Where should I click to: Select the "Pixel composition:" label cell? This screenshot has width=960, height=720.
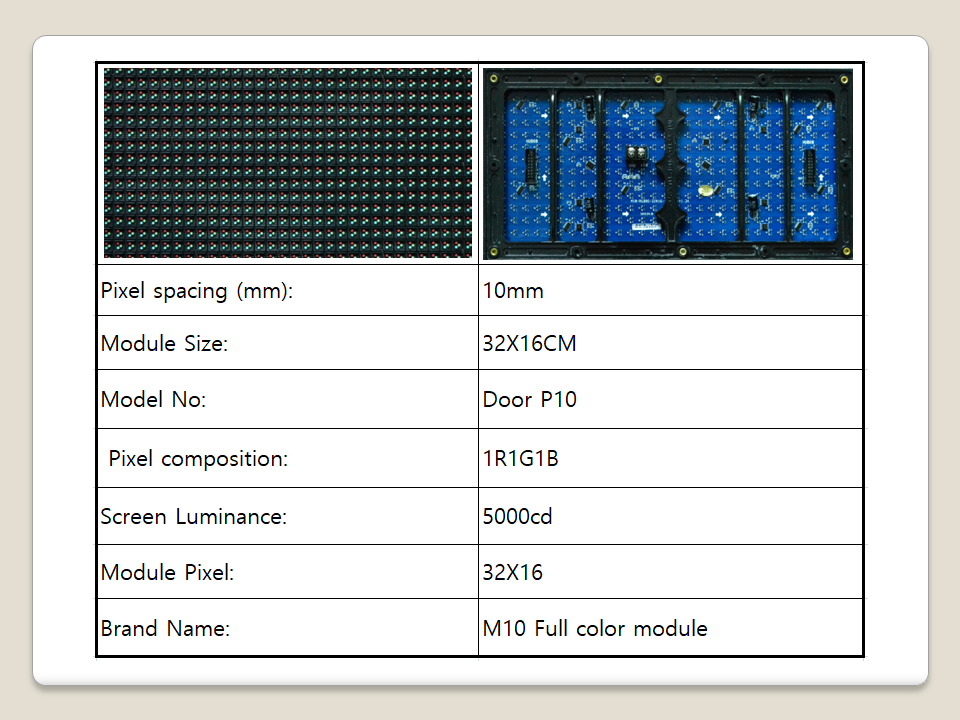(x=198, y=459)
